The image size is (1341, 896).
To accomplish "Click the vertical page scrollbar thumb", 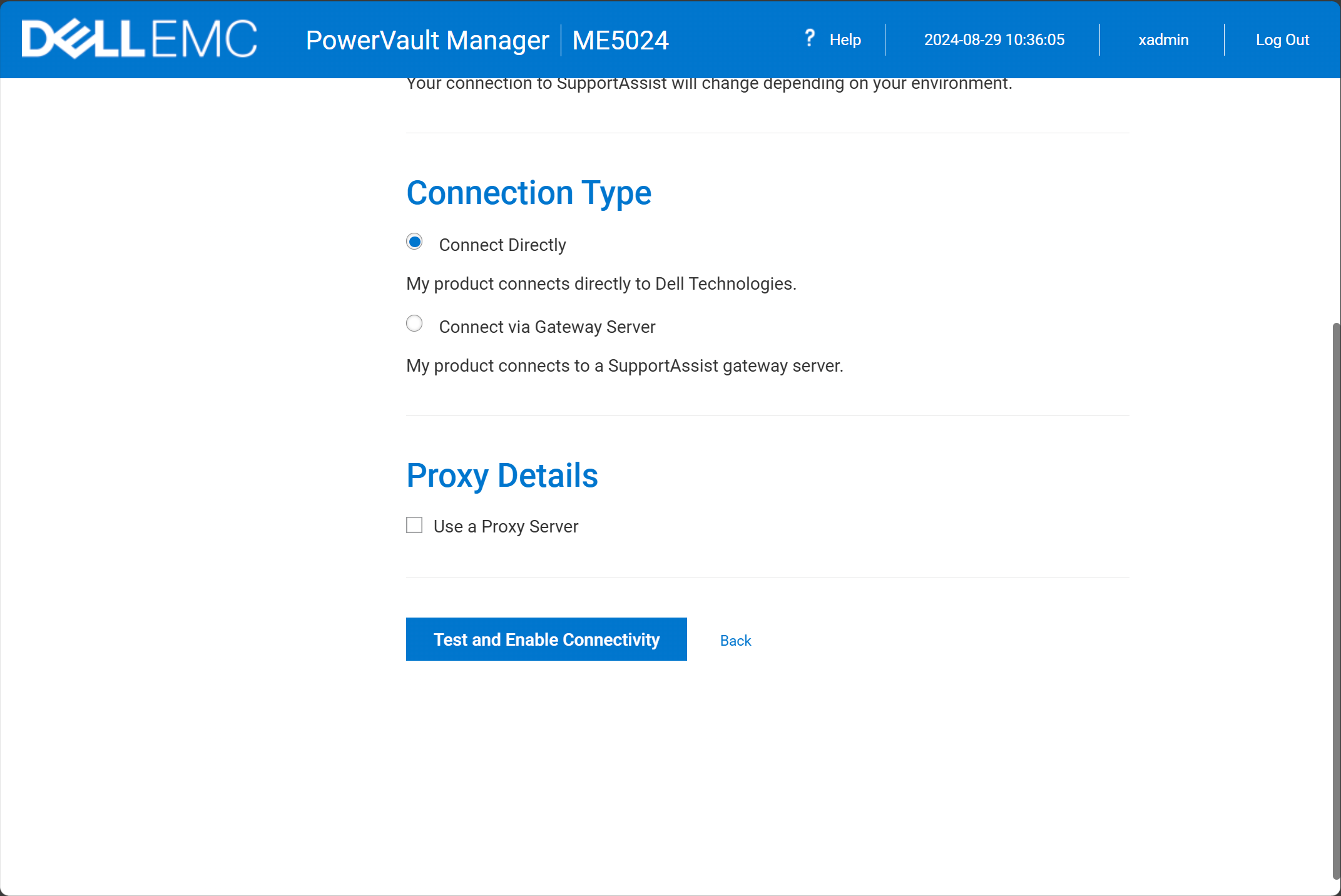I will coord(1336,601).
